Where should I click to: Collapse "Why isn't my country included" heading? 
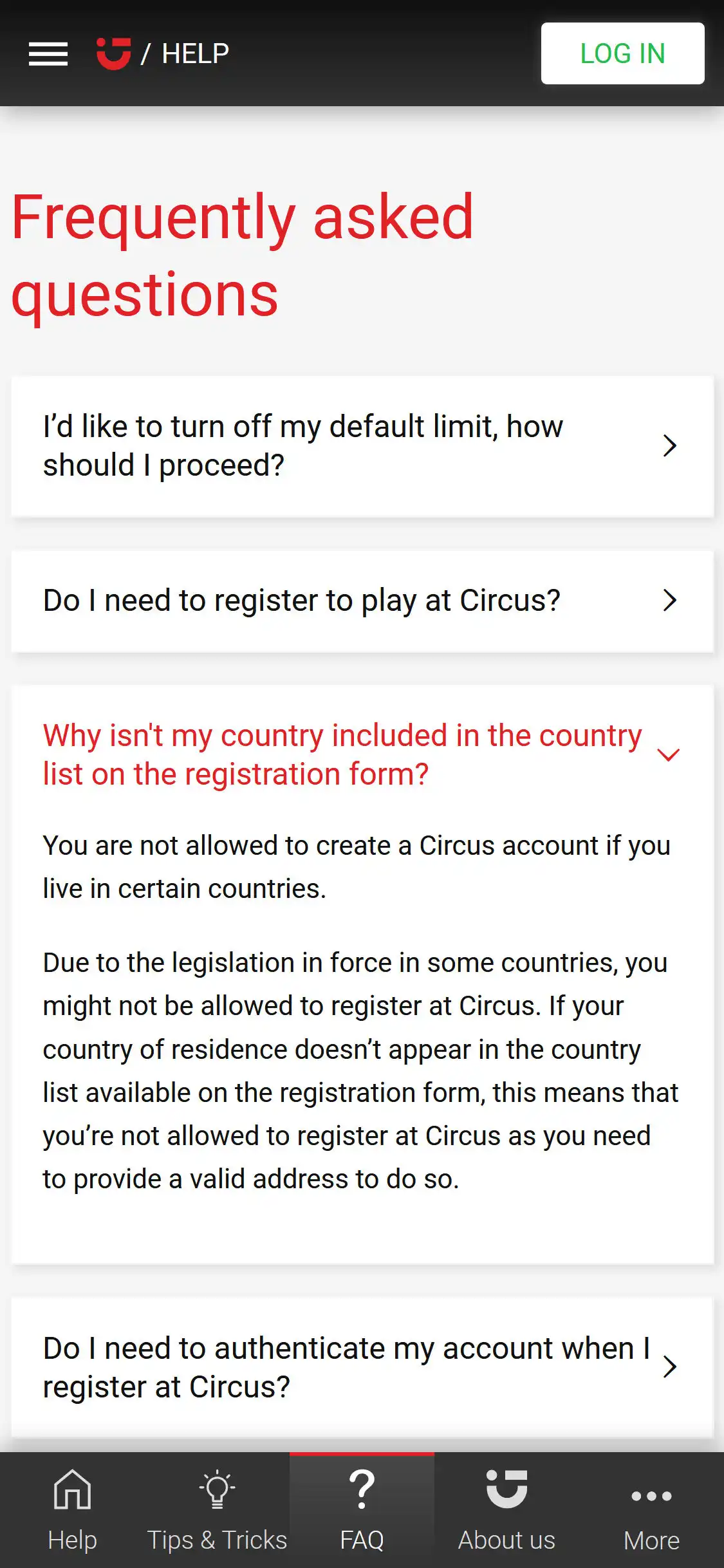click(x=342, y=754)
